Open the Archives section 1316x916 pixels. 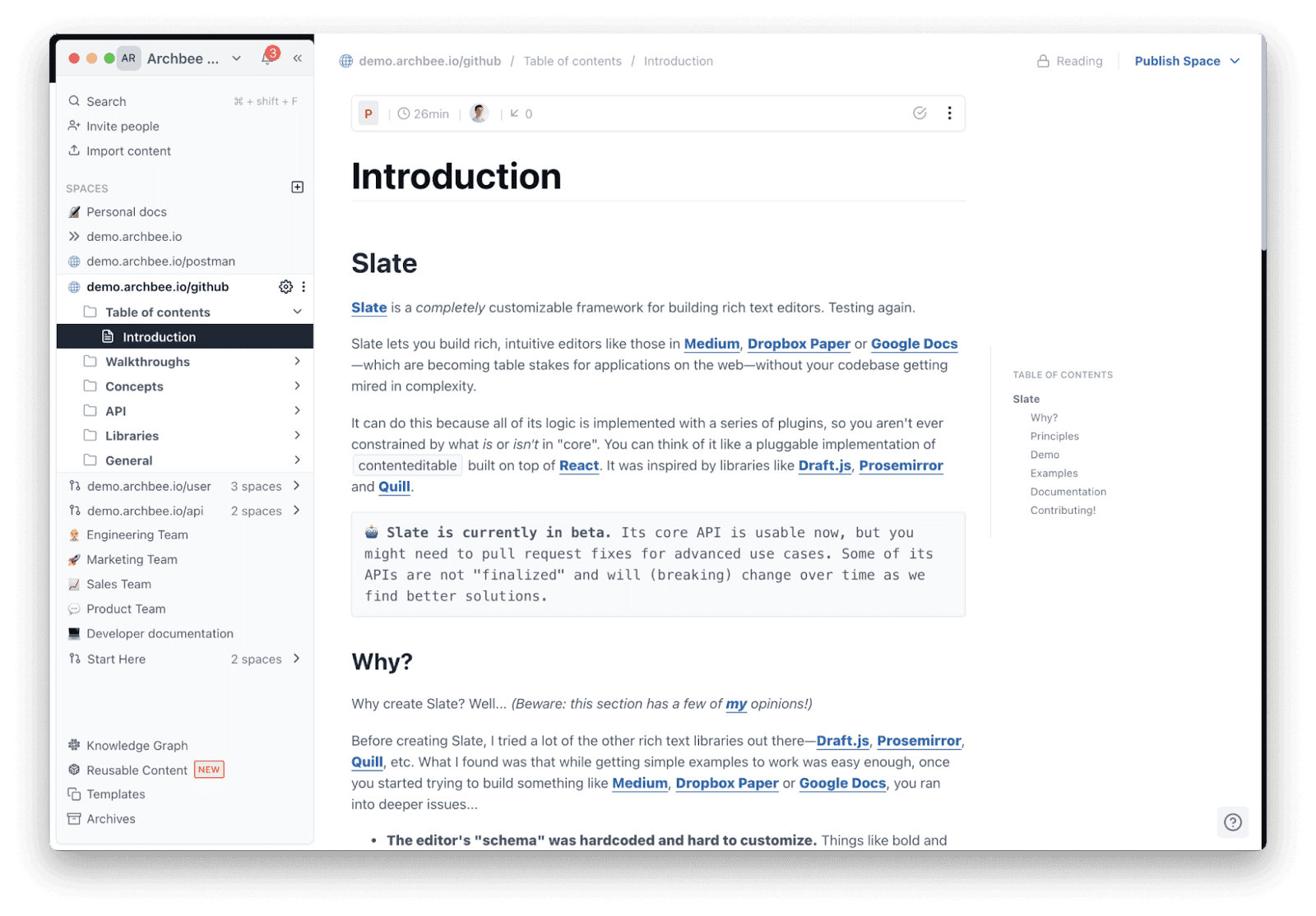coord(110,818)
